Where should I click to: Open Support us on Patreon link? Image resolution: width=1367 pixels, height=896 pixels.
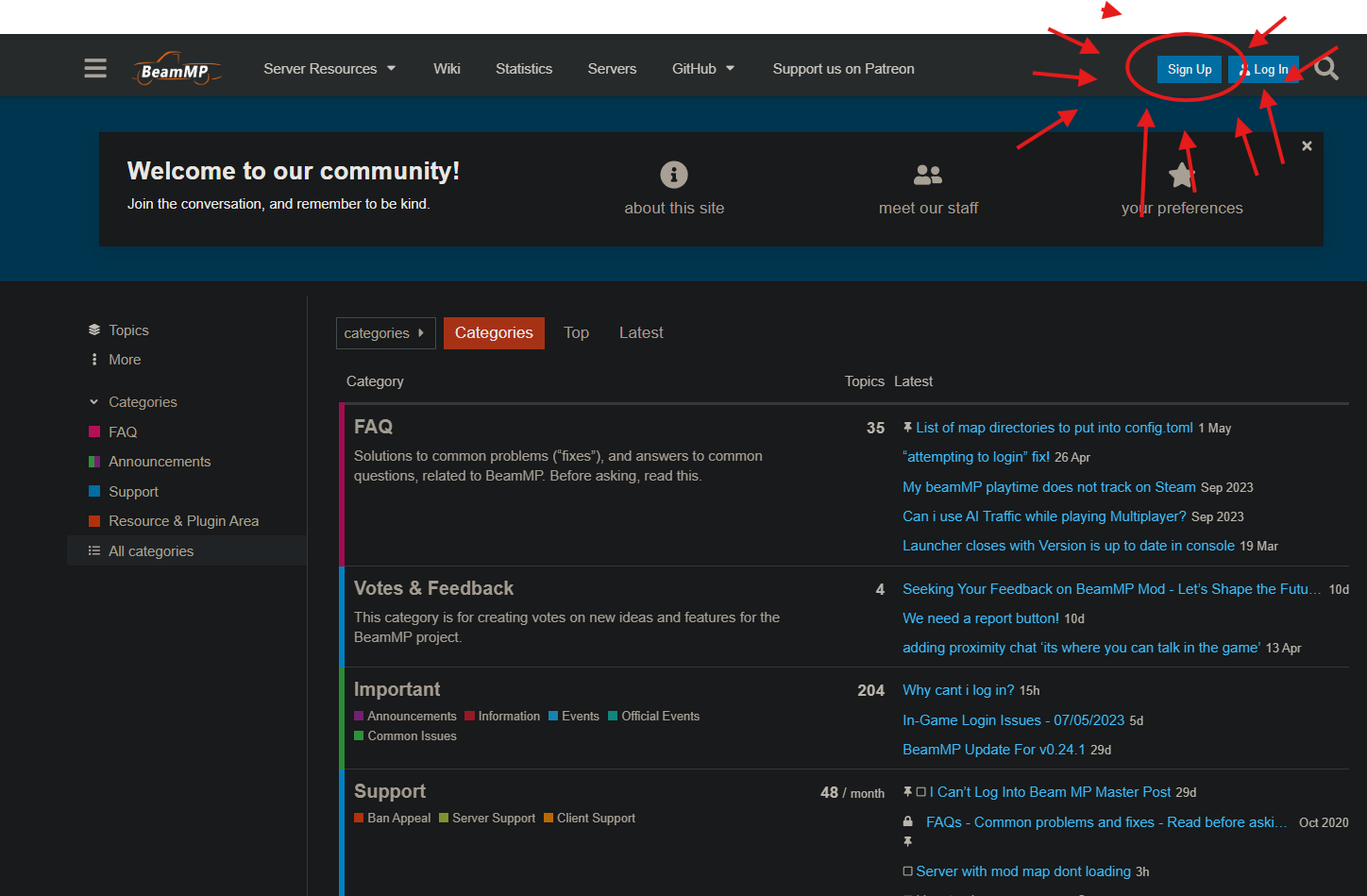[843, 69]
